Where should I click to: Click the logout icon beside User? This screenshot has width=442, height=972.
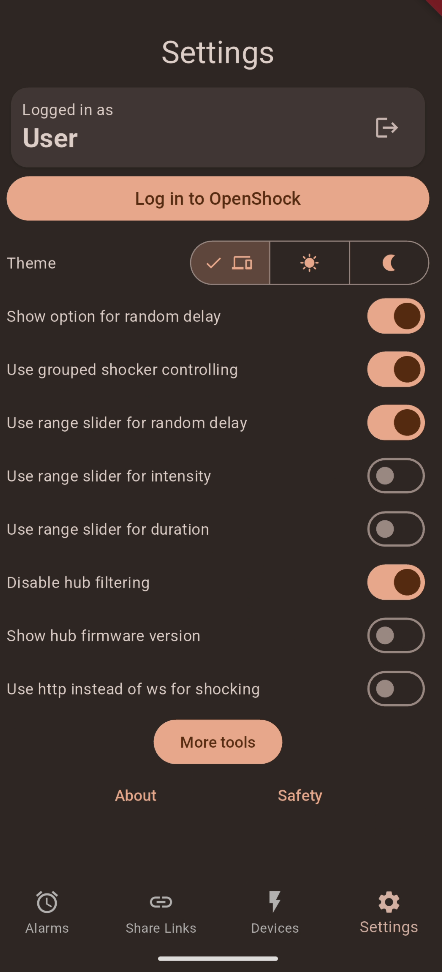[x=386, y=128]
